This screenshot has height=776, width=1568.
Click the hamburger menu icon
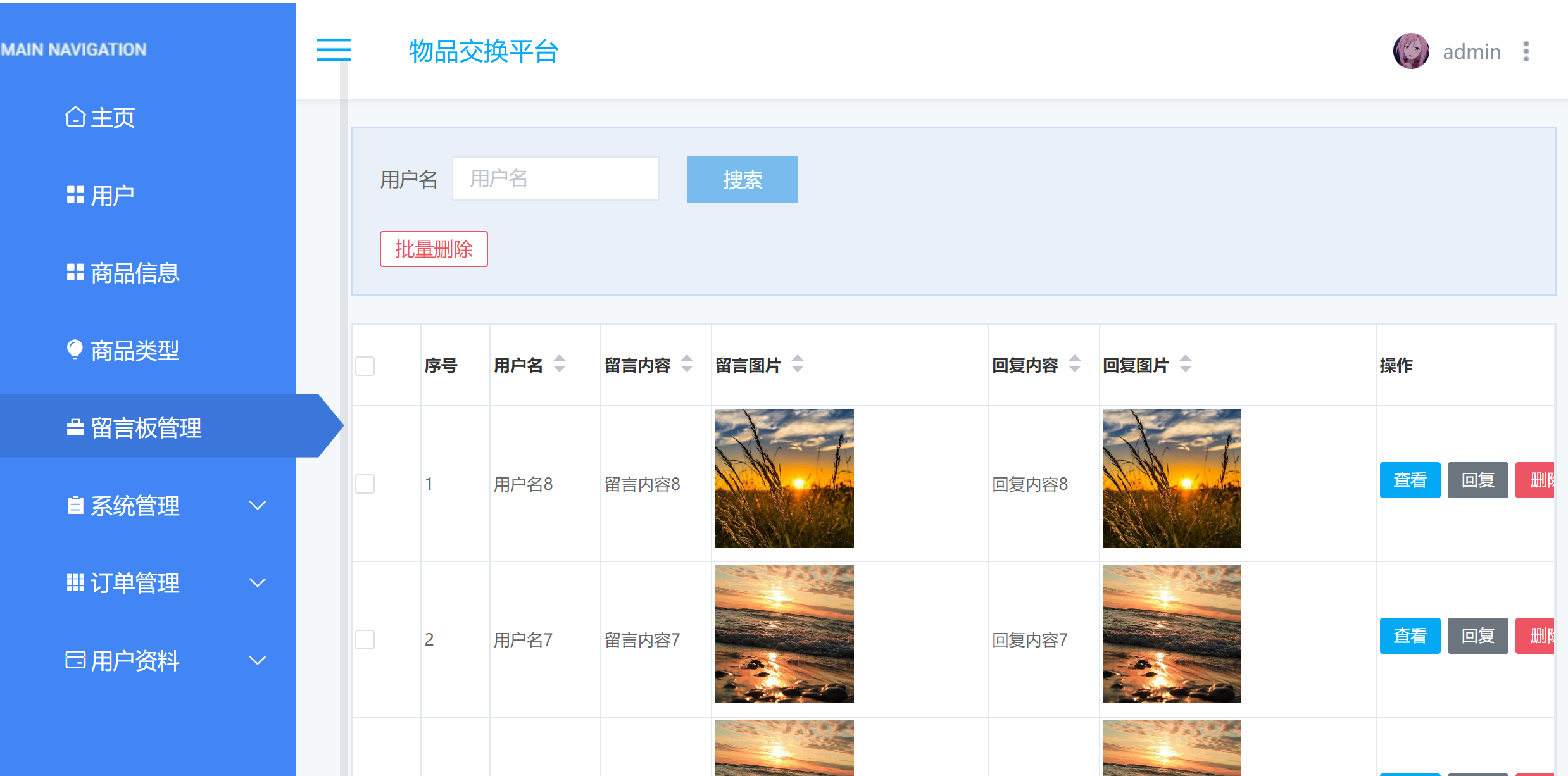[334, 50]
